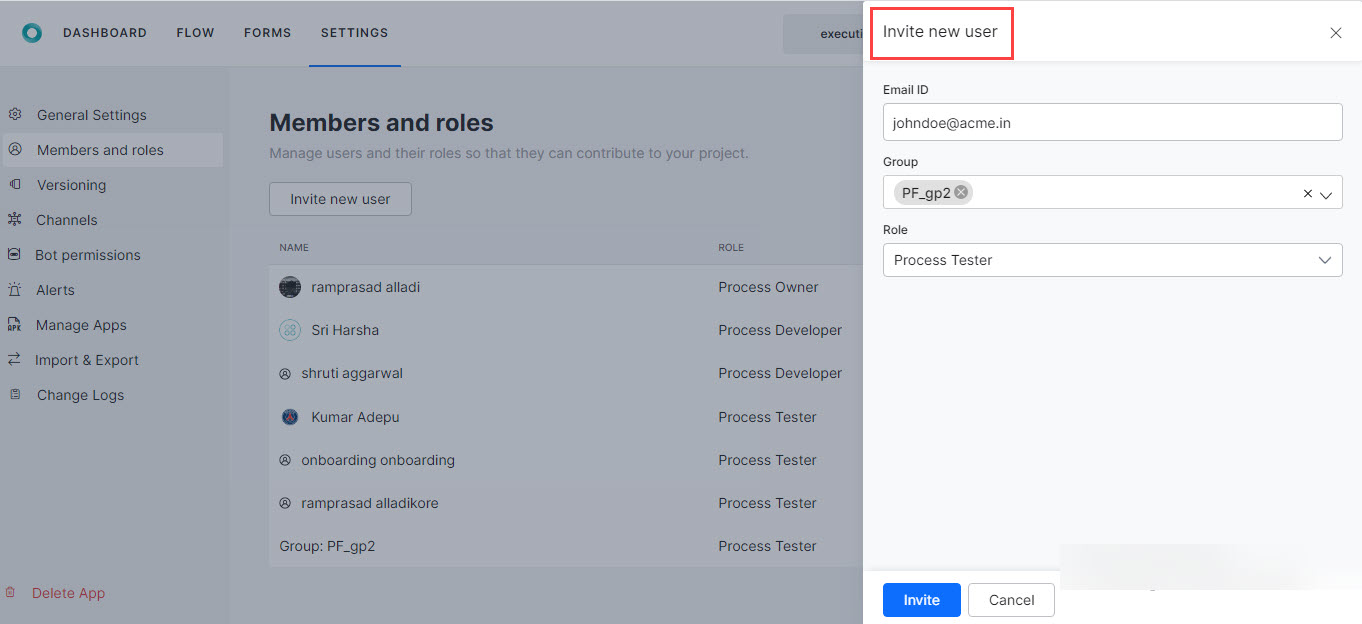
Task: Click the Email ID input field
Action: pos(1112,121)
